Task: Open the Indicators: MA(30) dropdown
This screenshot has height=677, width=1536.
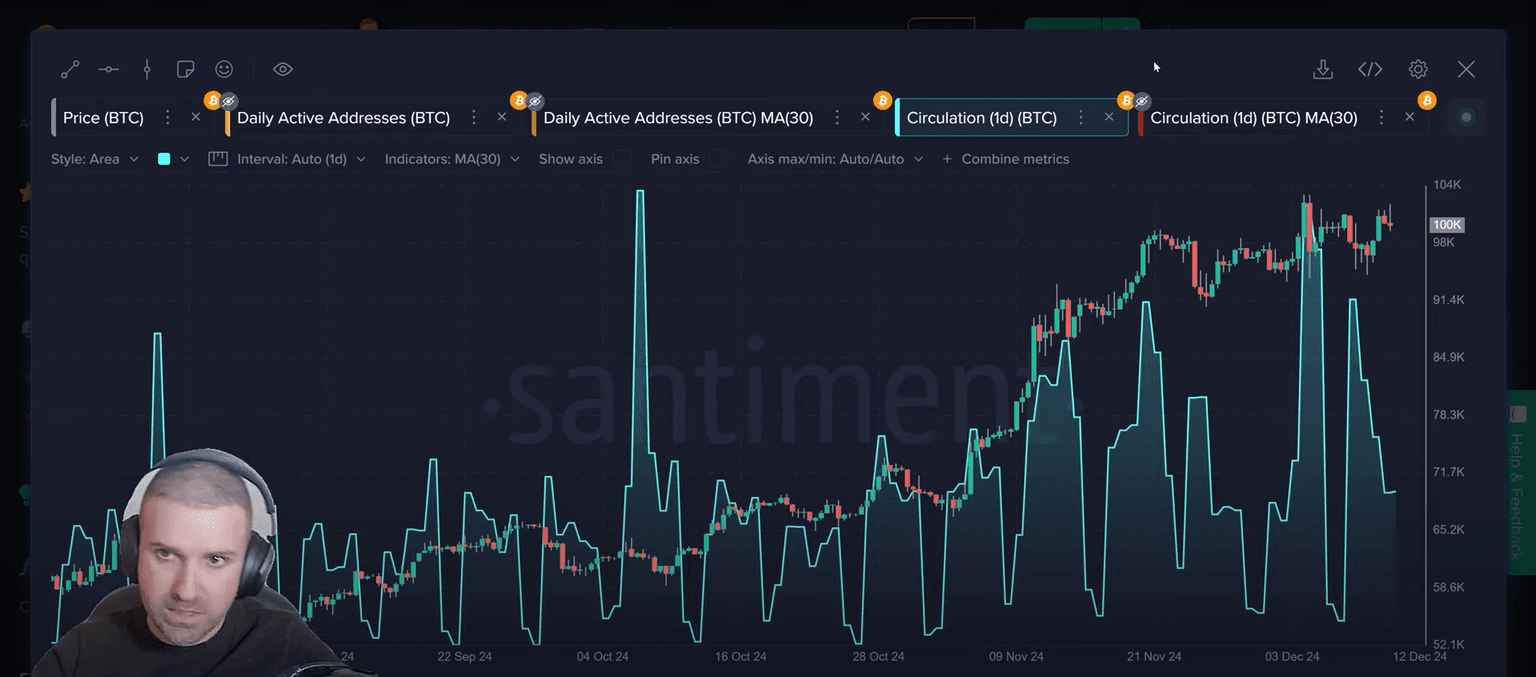Action: pos(452,159)
